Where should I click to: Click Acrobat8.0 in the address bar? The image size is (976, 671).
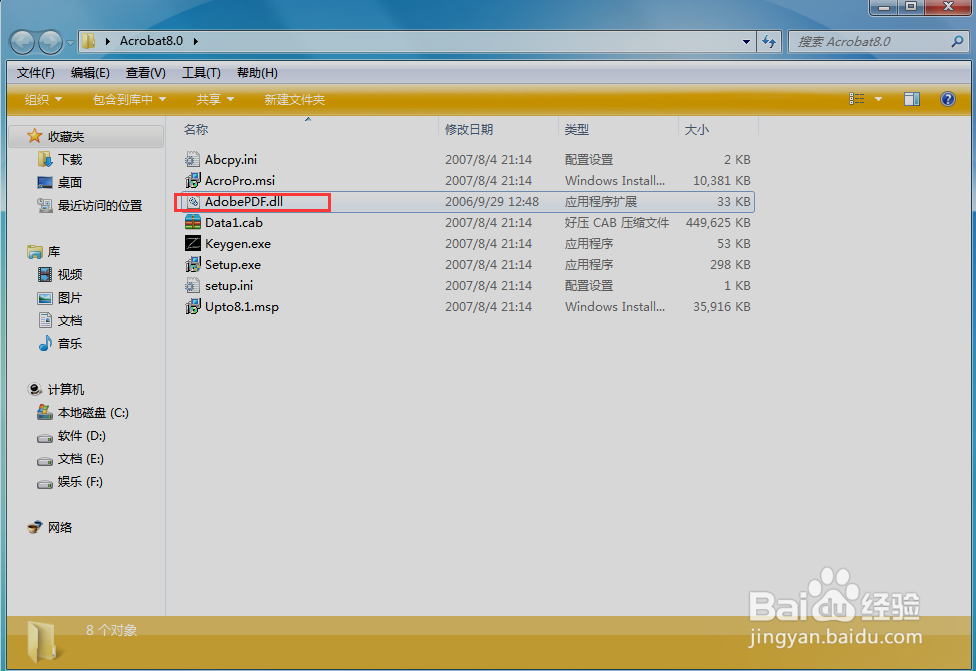151,41
